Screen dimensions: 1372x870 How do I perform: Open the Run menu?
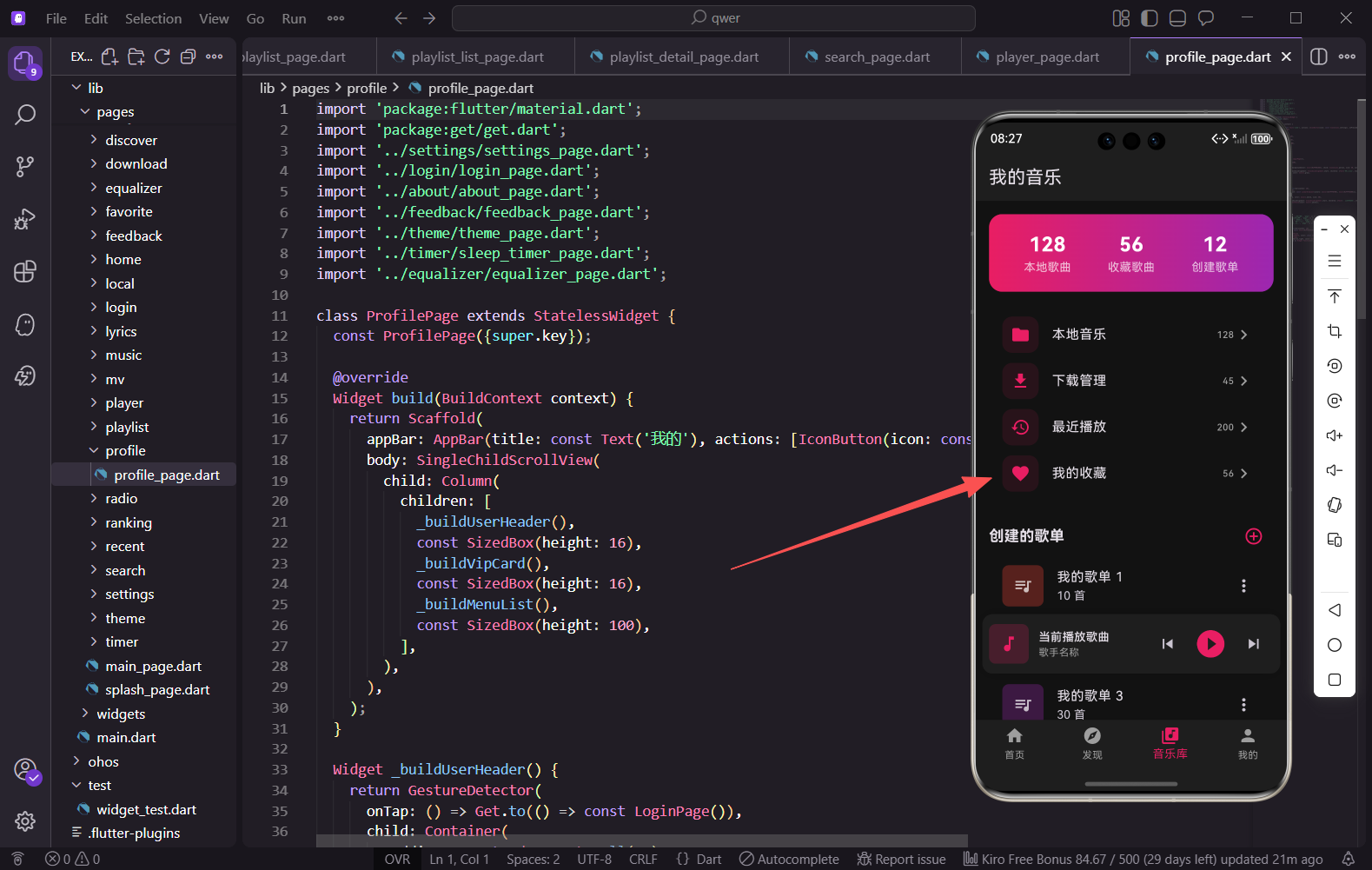pyautogui.click(x=294, y=18)
